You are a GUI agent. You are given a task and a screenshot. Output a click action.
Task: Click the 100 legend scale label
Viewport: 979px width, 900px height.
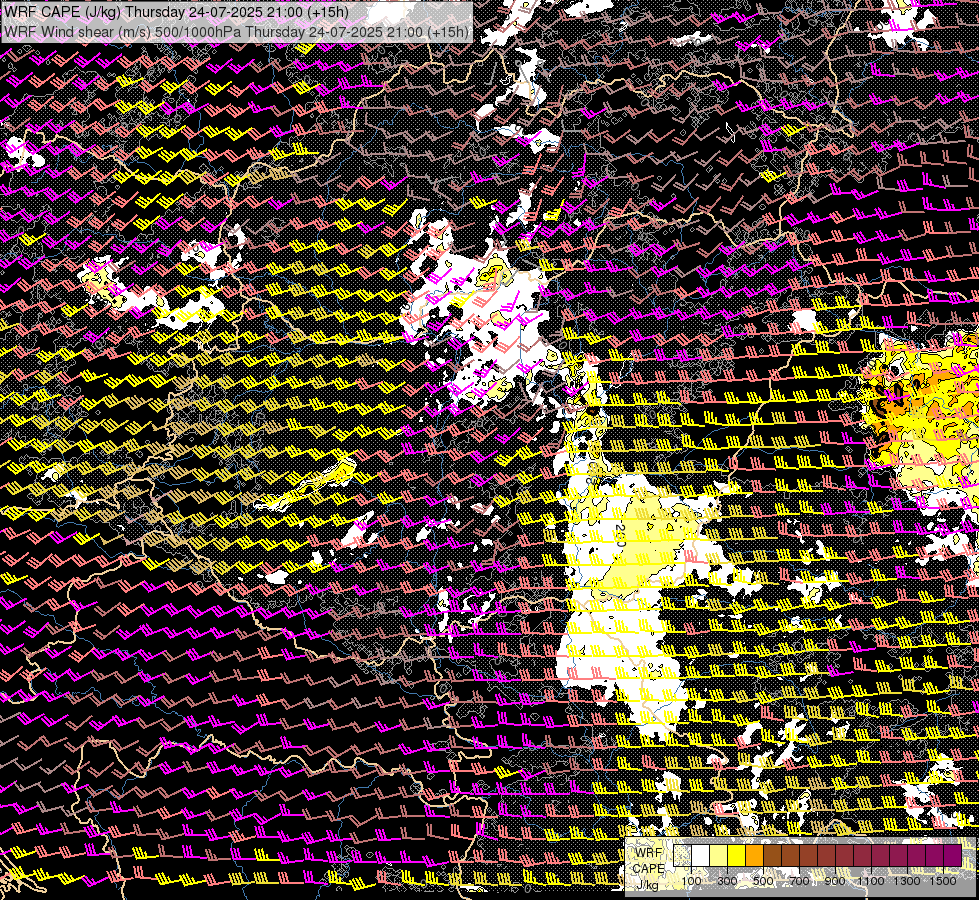coord(691,881)
